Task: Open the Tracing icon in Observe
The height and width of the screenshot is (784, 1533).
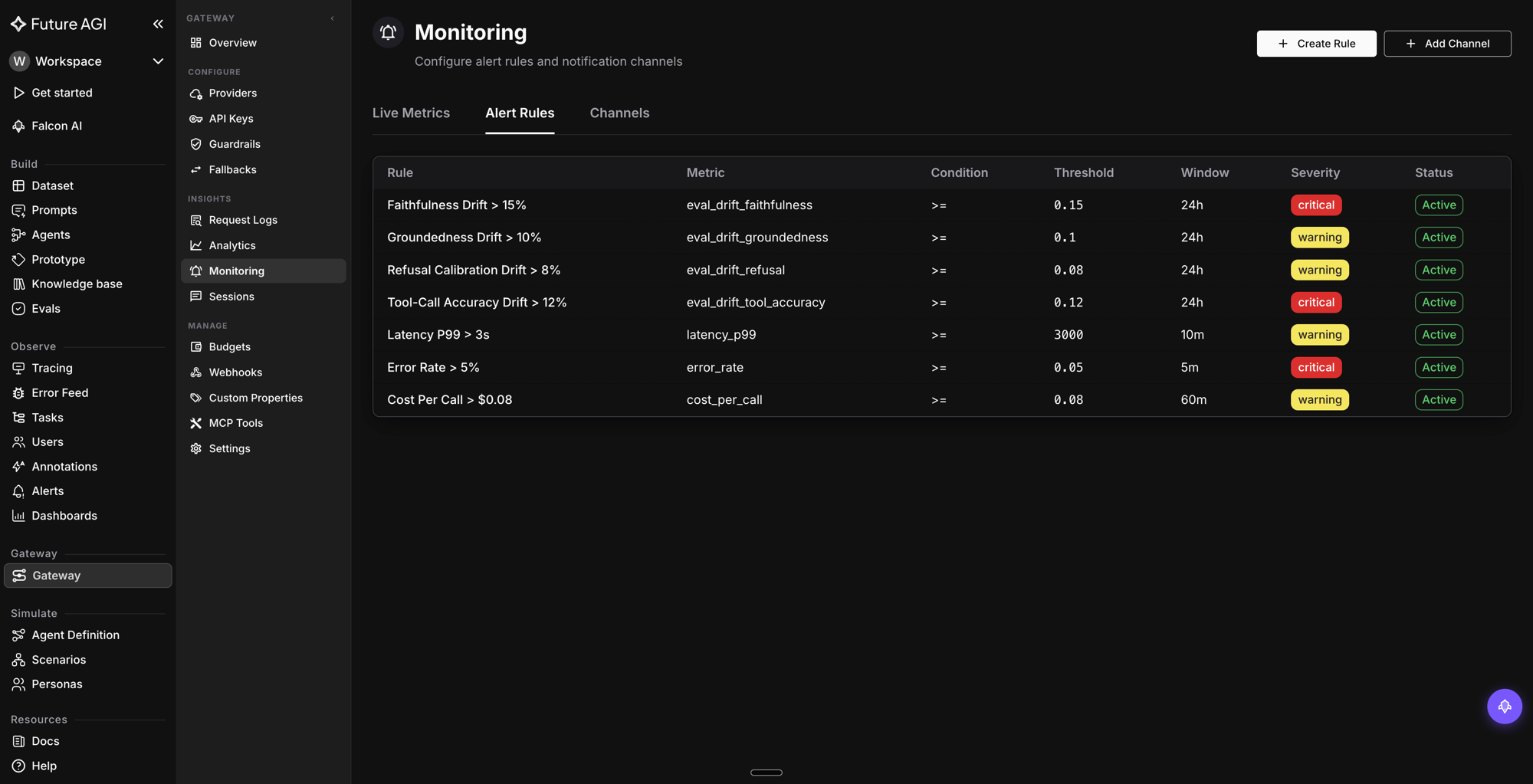Action: tap(18, 368)
